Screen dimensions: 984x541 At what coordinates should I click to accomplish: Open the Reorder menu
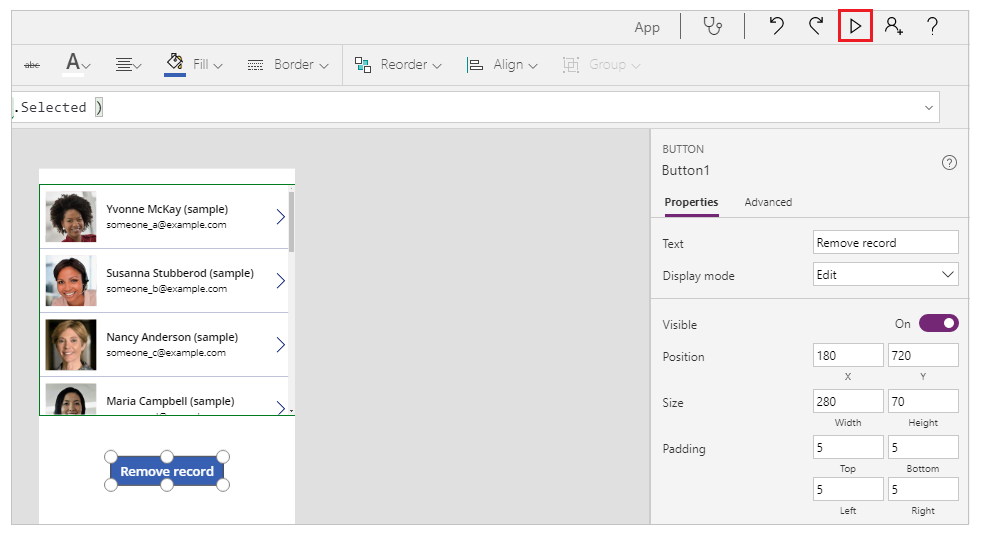[x=398, y=65]
